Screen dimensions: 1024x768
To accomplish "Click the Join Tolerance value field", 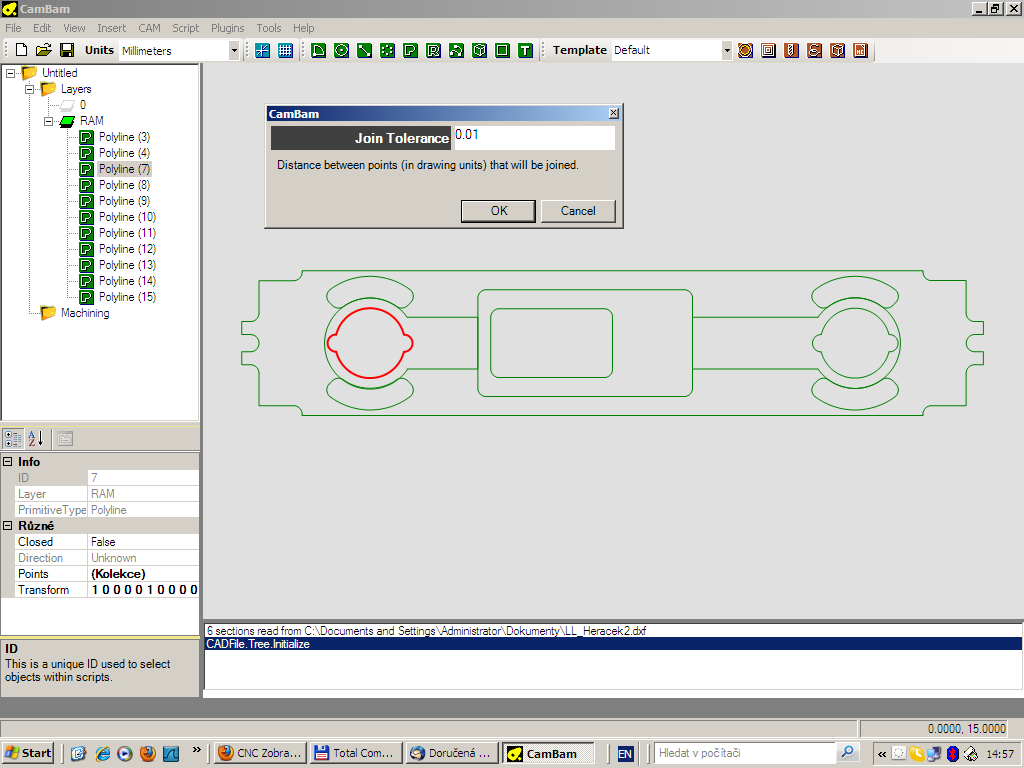I will [533, 135].
